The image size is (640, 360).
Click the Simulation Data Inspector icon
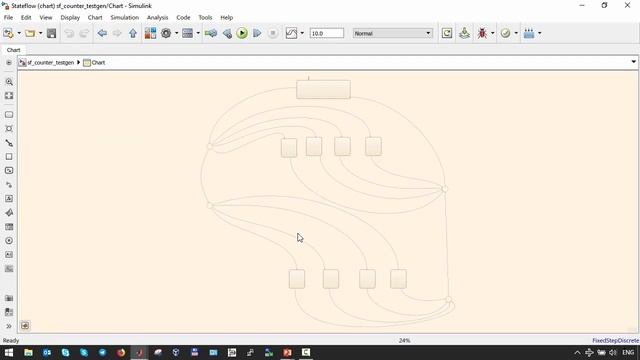291,33
